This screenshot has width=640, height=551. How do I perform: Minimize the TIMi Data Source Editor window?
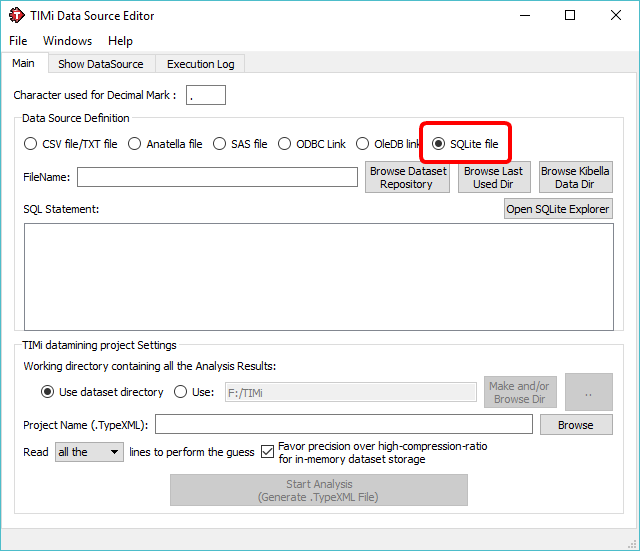coord(525,16)
